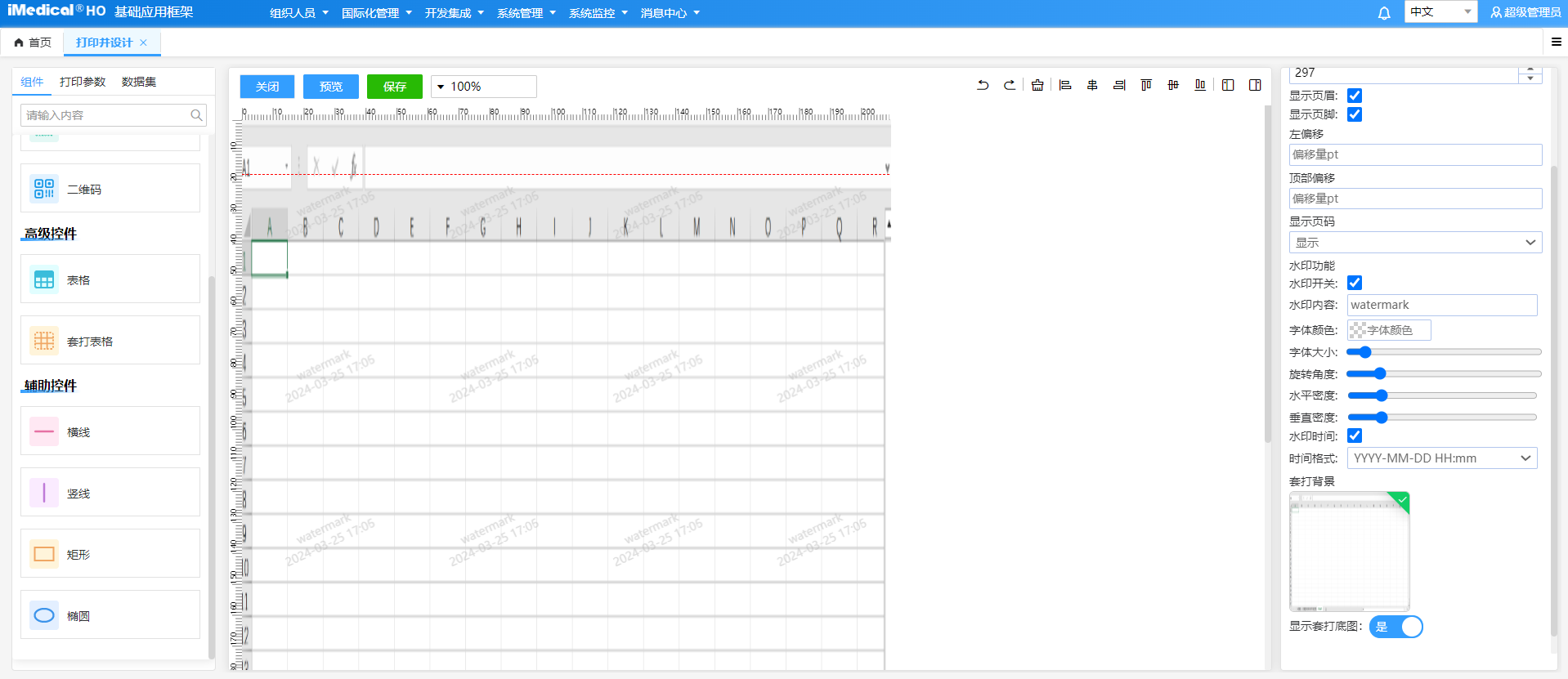The image size is (1568, 679).
Task: Toggle the right side panel icon
Action: point(1255,85)
